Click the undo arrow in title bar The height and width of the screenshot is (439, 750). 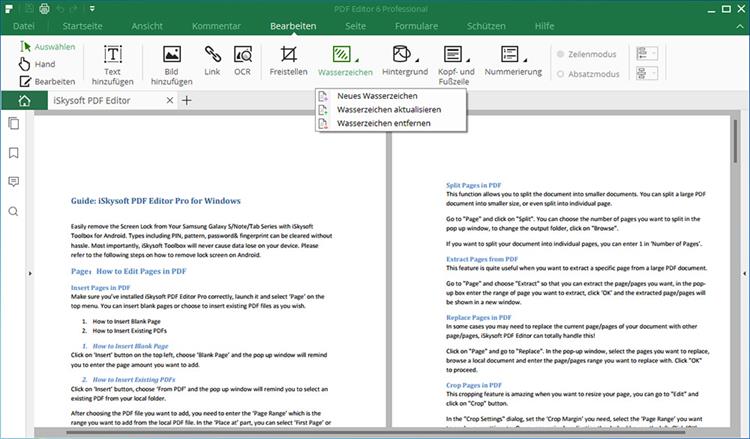pos(60,9)
